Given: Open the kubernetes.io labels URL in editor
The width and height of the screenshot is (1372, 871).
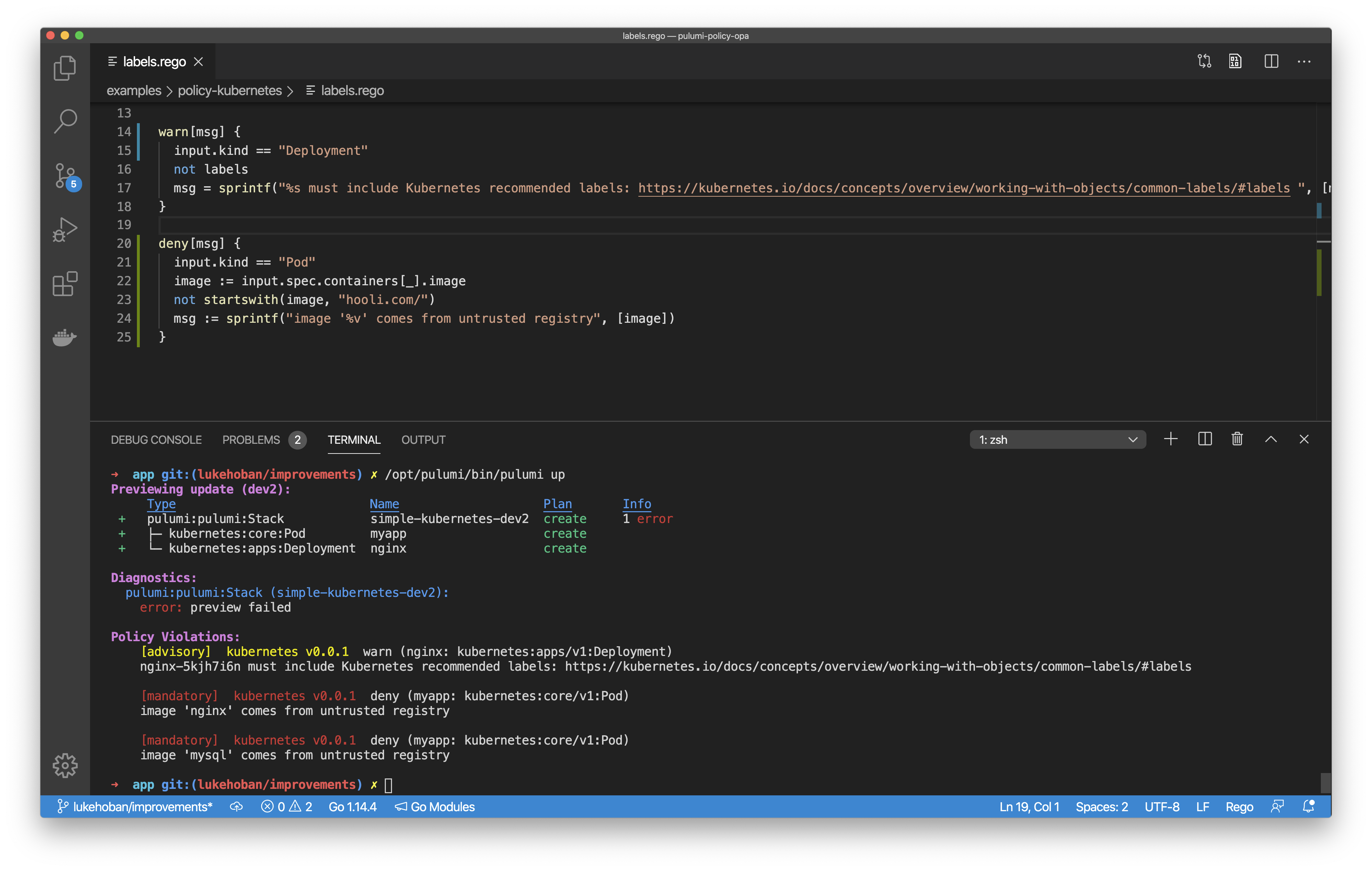Looking at the screenshot, I should point(963,188).
